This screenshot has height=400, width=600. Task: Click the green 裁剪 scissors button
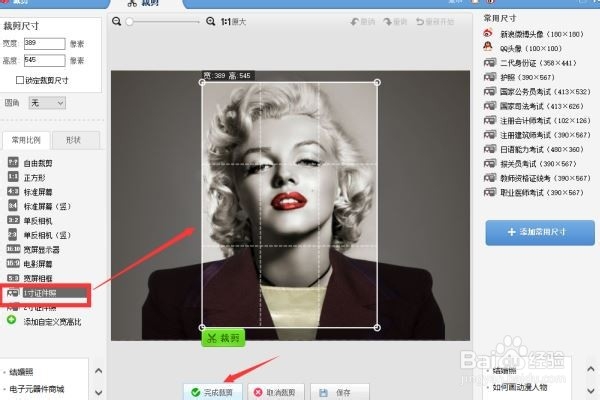click(x=223, y=338)
